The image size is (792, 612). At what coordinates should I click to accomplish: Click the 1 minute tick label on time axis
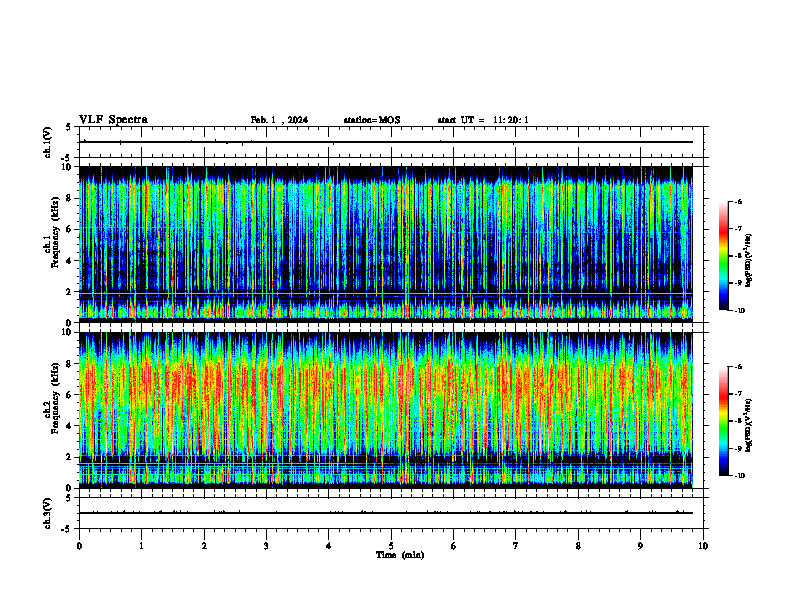coord(142,546)
